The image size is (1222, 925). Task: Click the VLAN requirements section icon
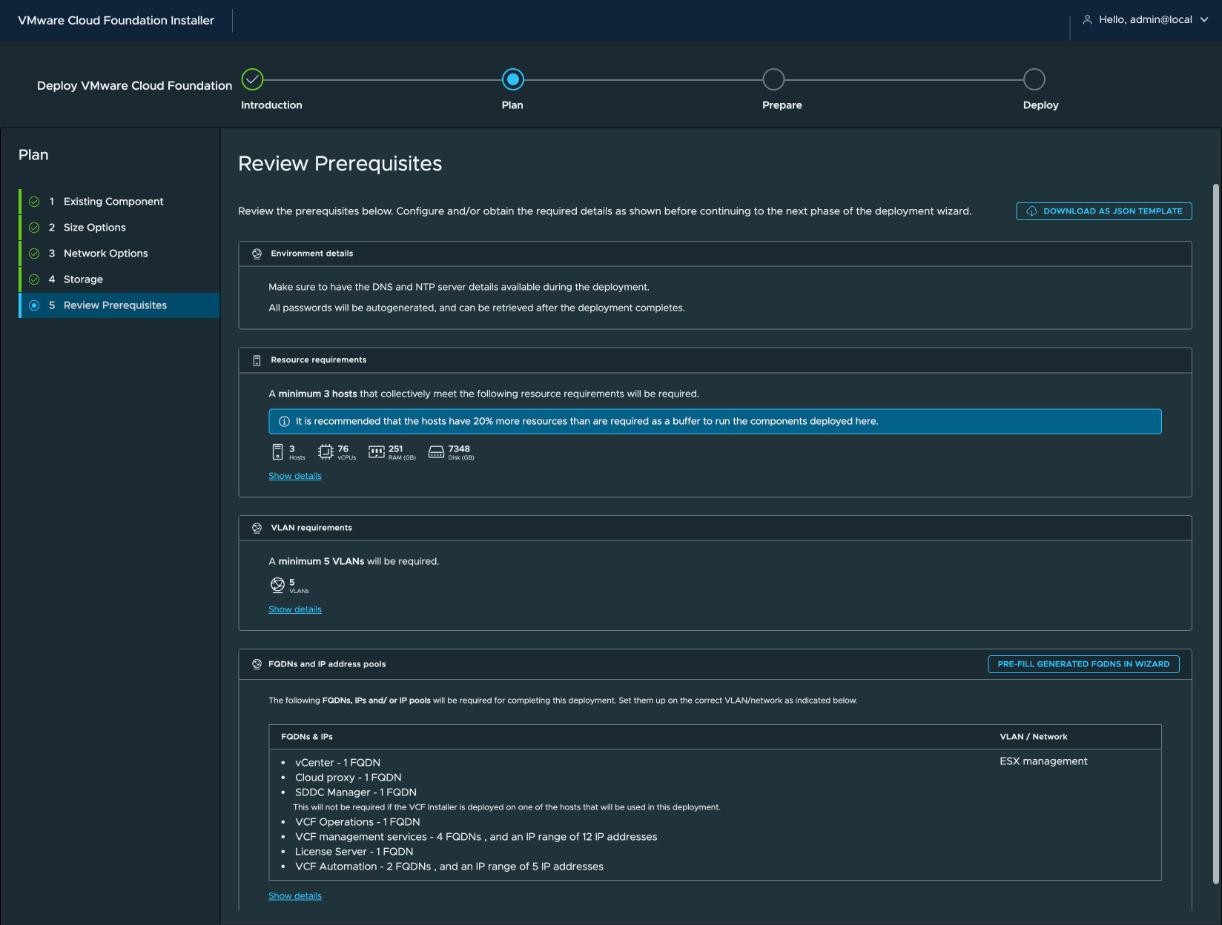(x=257, y=528)
